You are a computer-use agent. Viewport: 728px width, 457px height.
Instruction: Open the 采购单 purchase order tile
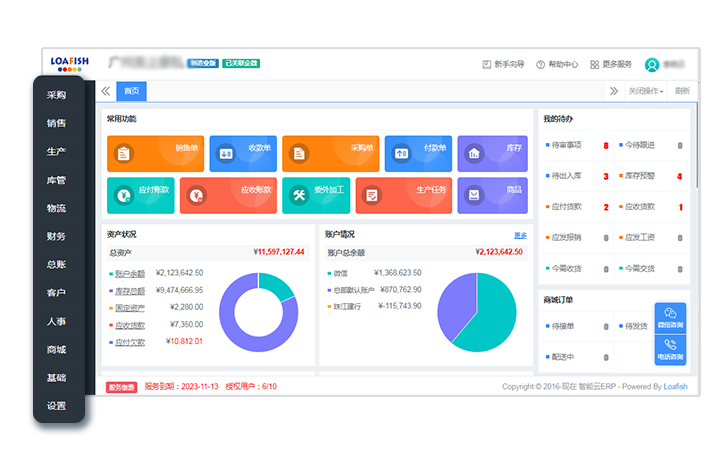pos(330,153)
